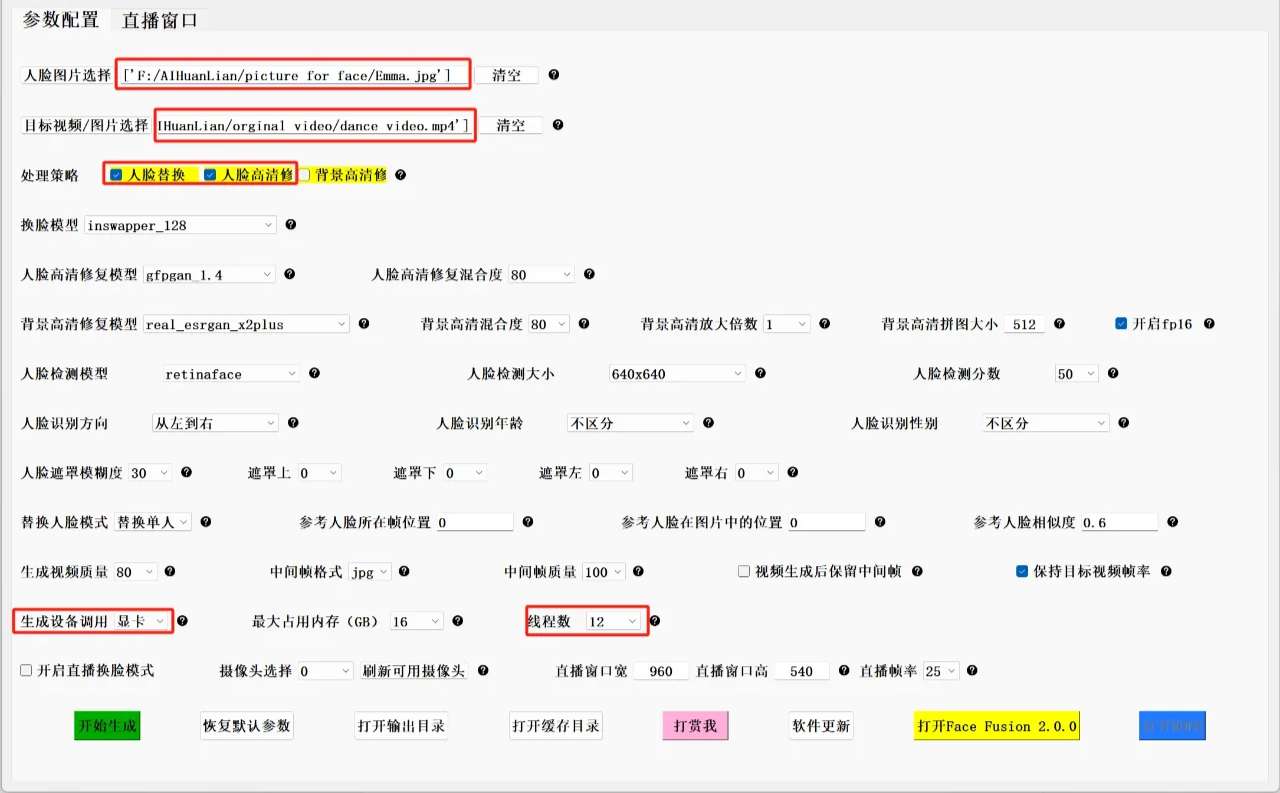Click the 直播窗口宽 input field
The width and height of the screenshot is (1280, 793).
[x=660, y=671]
